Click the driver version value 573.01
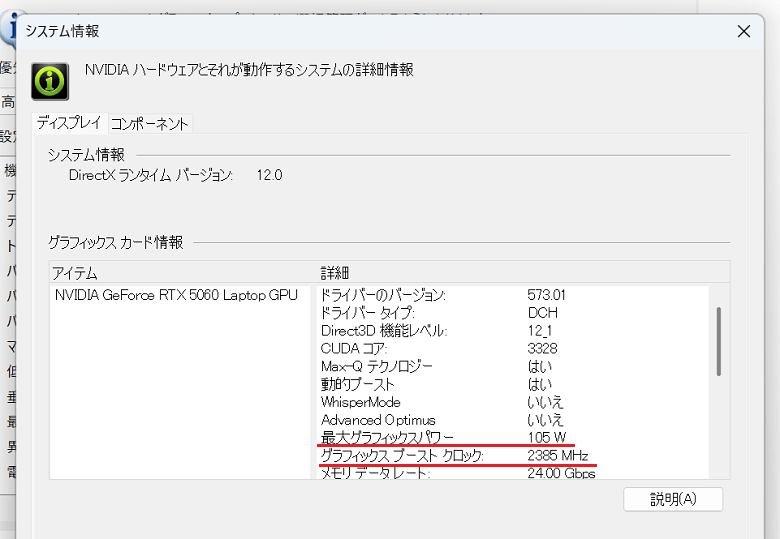Viewport: 780px width, 539px height. pyautogui.click(x=546, y=295)
